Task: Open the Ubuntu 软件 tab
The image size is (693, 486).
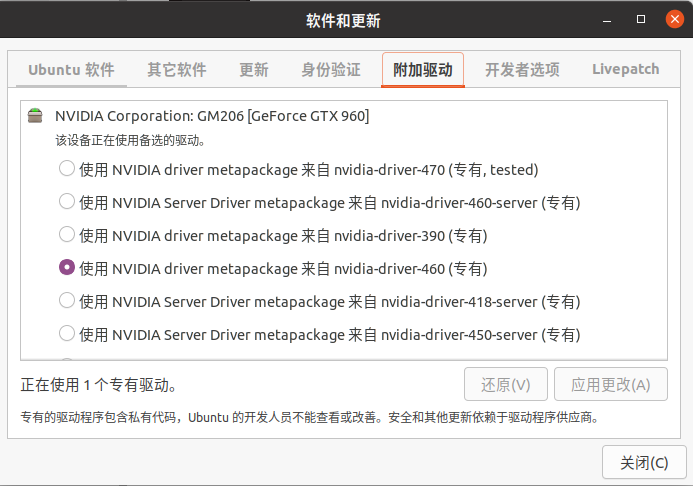Action: [71, 70]
